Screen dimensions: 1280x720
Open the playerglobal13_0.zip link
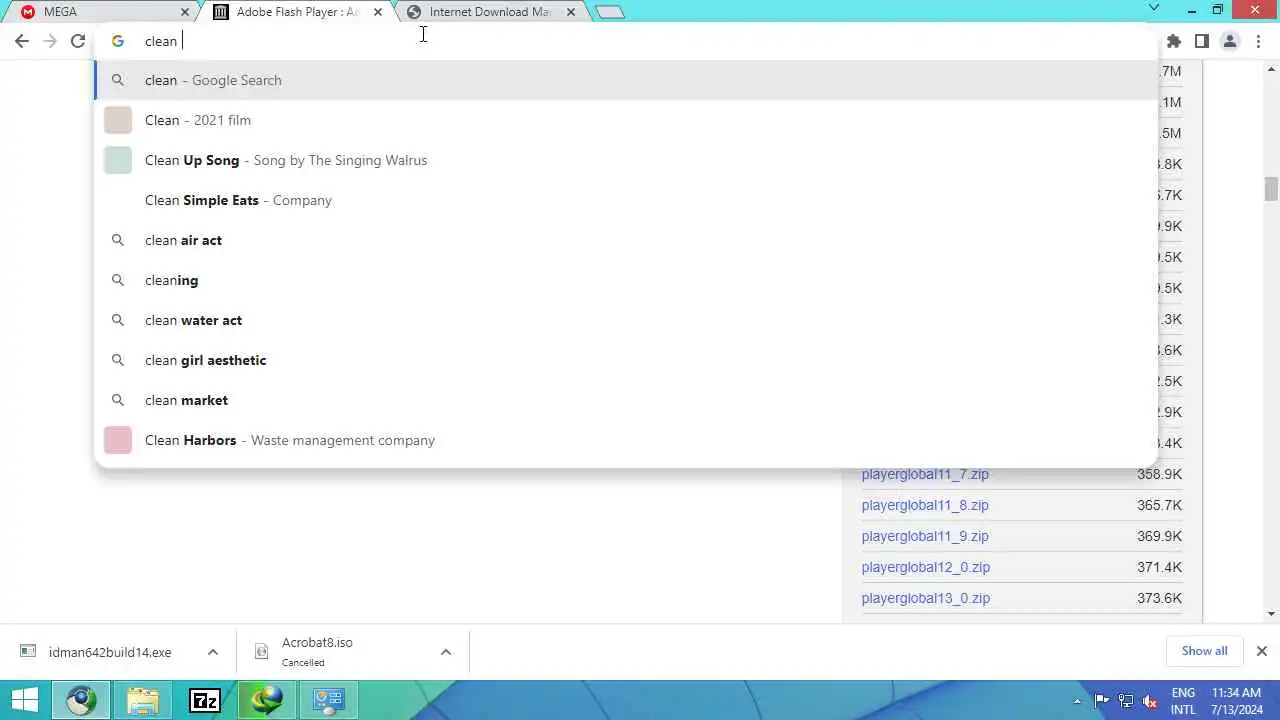(926, 598)
